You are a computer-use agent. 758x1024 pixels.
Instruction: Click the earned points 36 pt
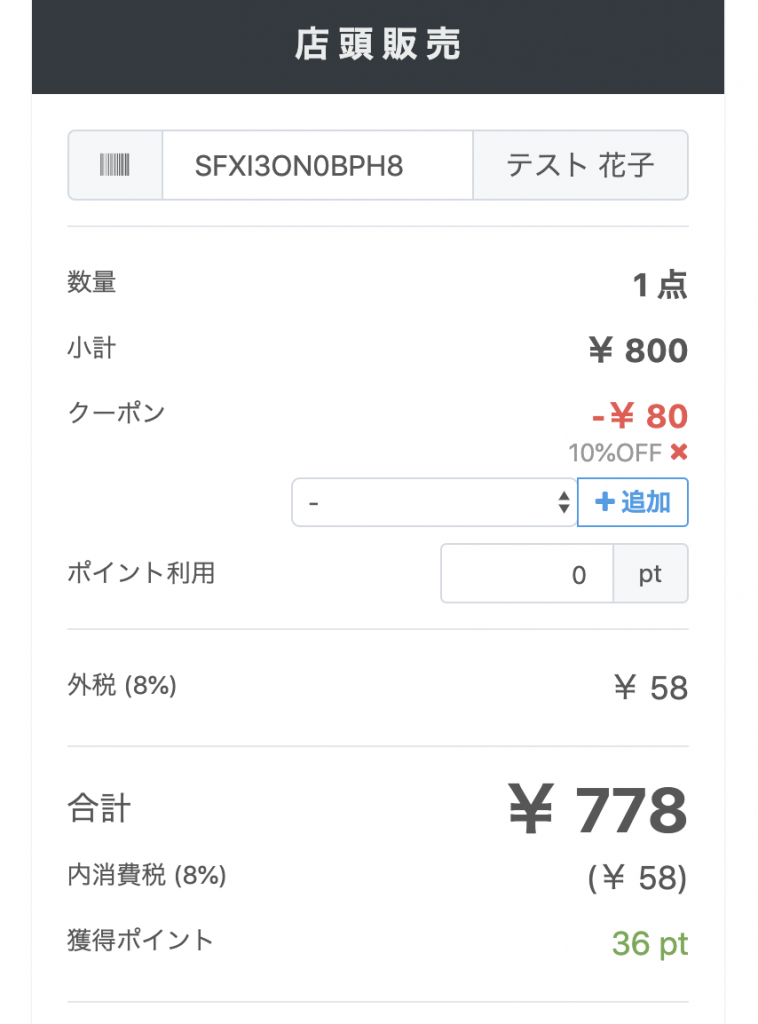point(650,943)
